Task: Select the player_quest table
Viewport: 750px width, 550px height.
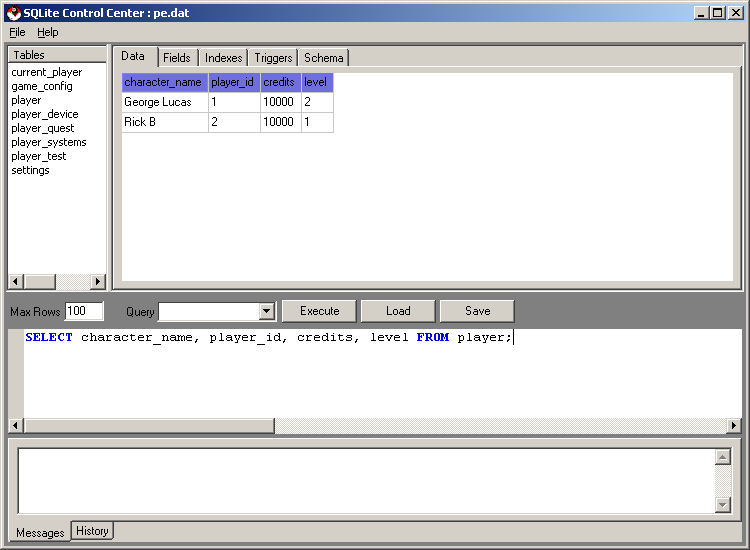Action: [42, 128]
